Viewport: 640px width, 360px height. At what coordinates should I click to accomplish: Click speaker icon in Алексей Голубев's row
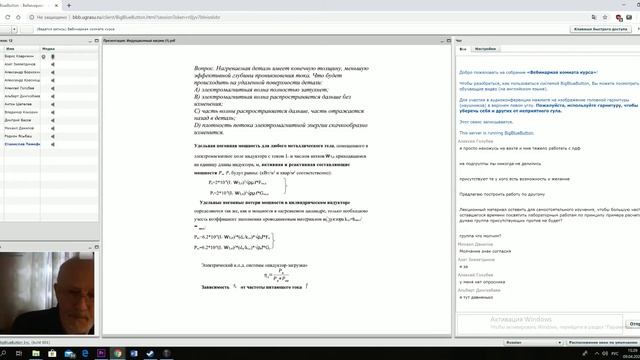click(53, 88)
